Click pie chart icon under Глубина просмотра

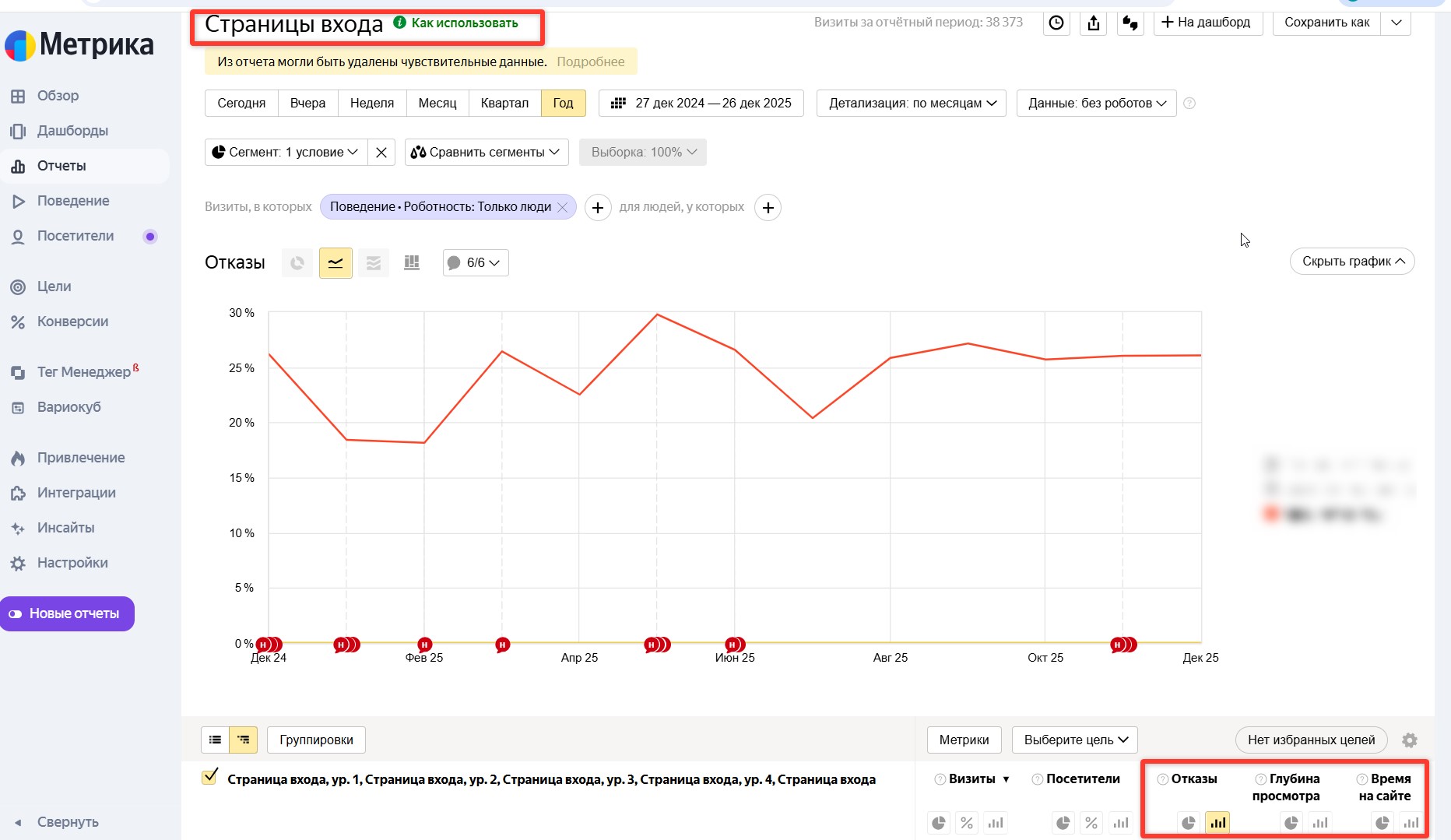(x=1291, y=823)
